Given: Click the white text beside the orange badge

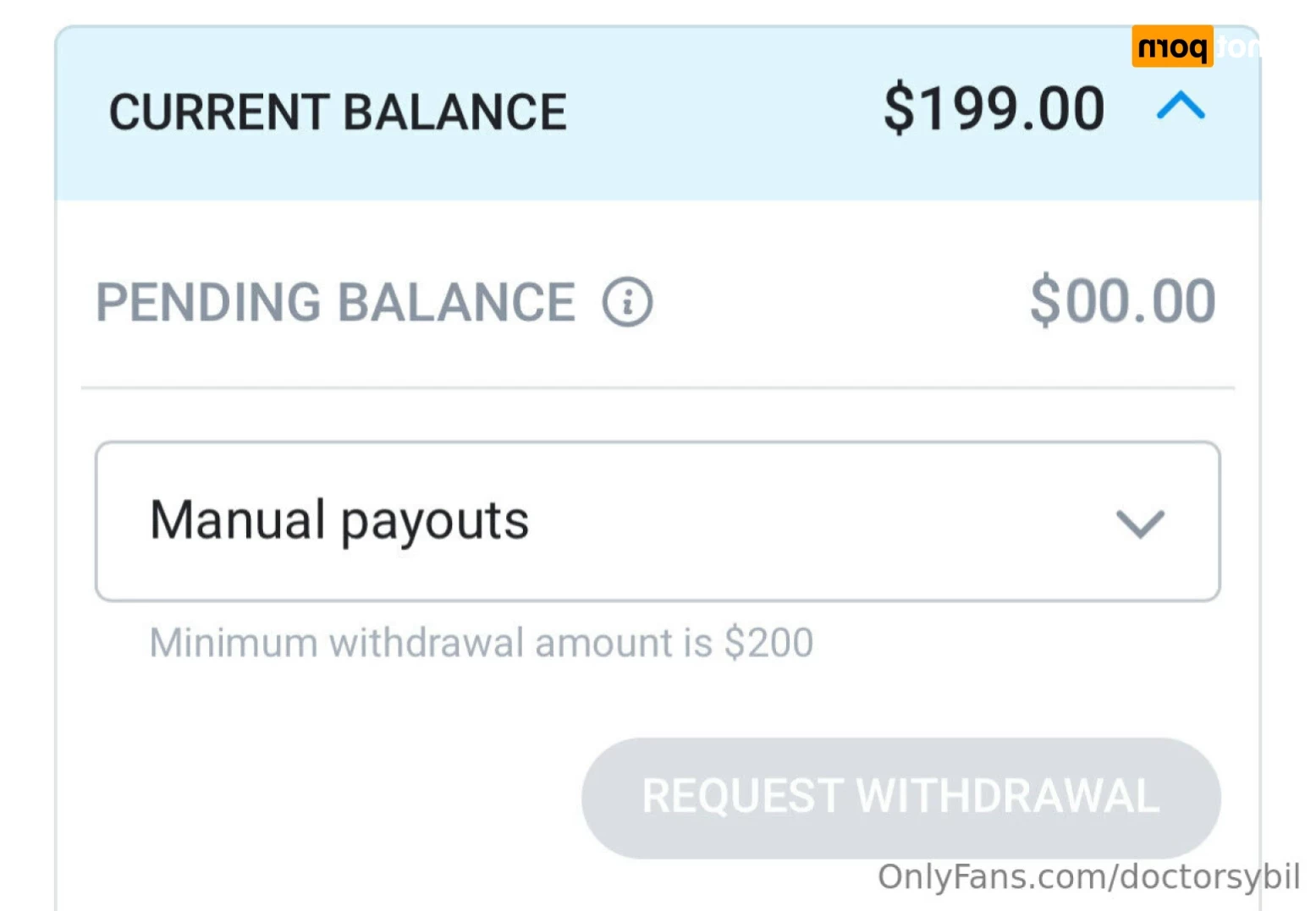Looking at the screenshot, I should [1238, 47].
